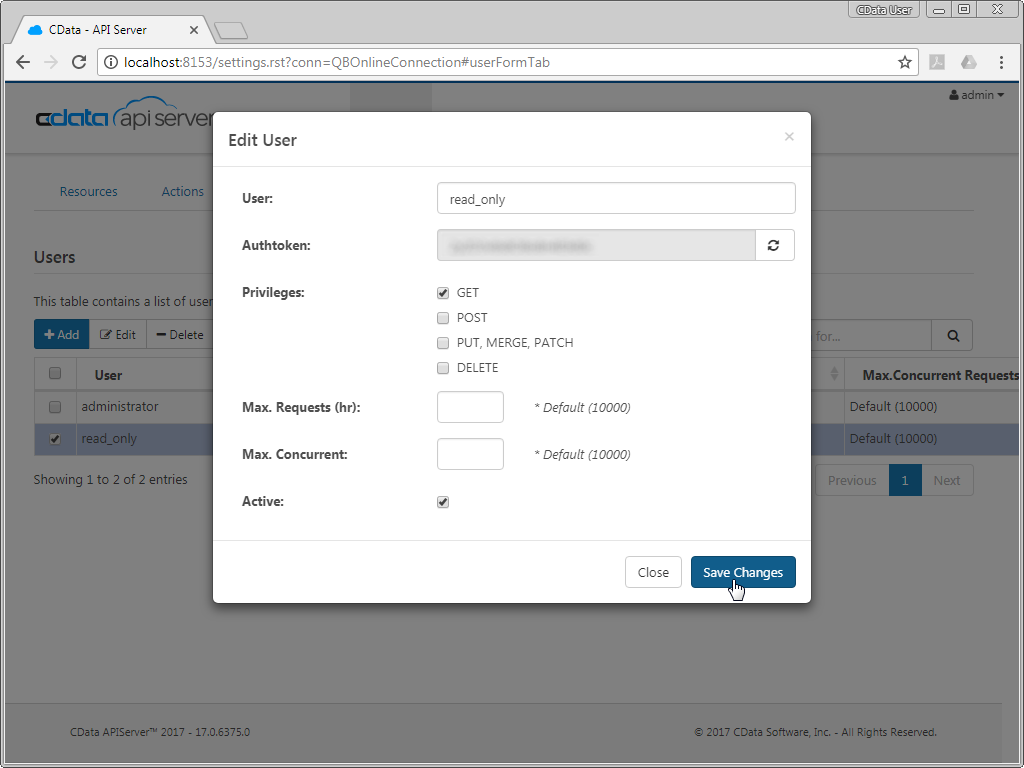Uncheck the GET privilege checkbox

coord(443,293)
